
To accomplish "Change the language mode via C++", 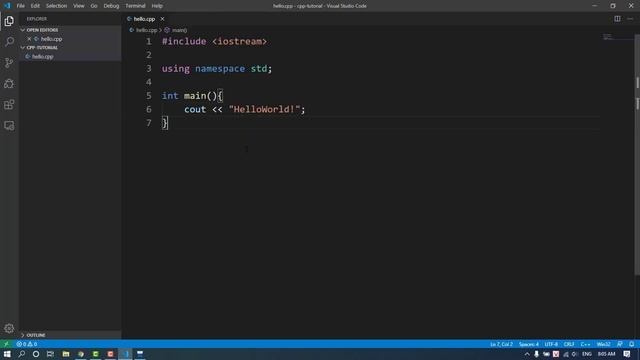I will point(585,344).
